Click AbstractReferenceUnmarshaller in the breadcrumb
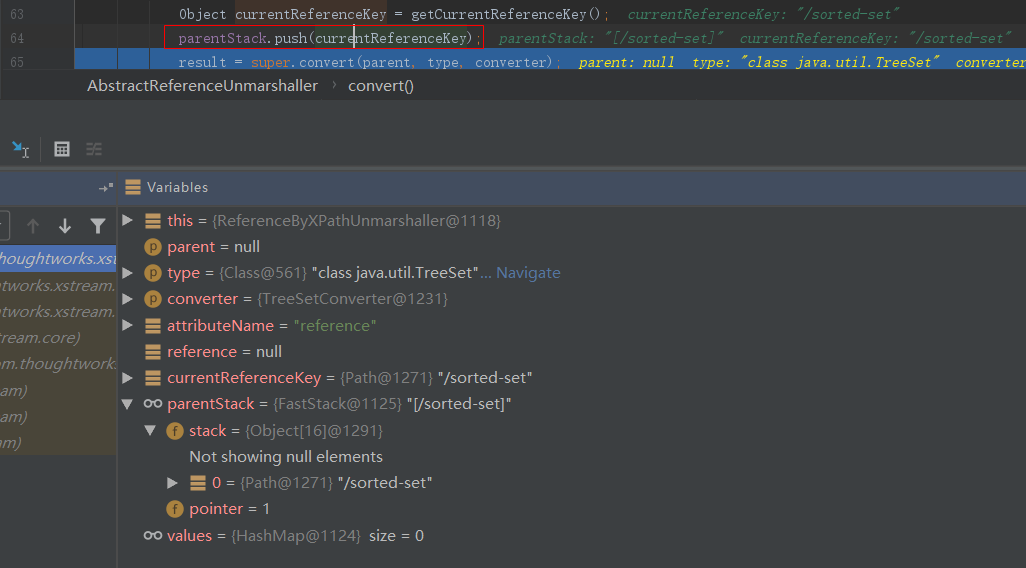This screenshot has width=1026, height=568. (x=202, y=85)
